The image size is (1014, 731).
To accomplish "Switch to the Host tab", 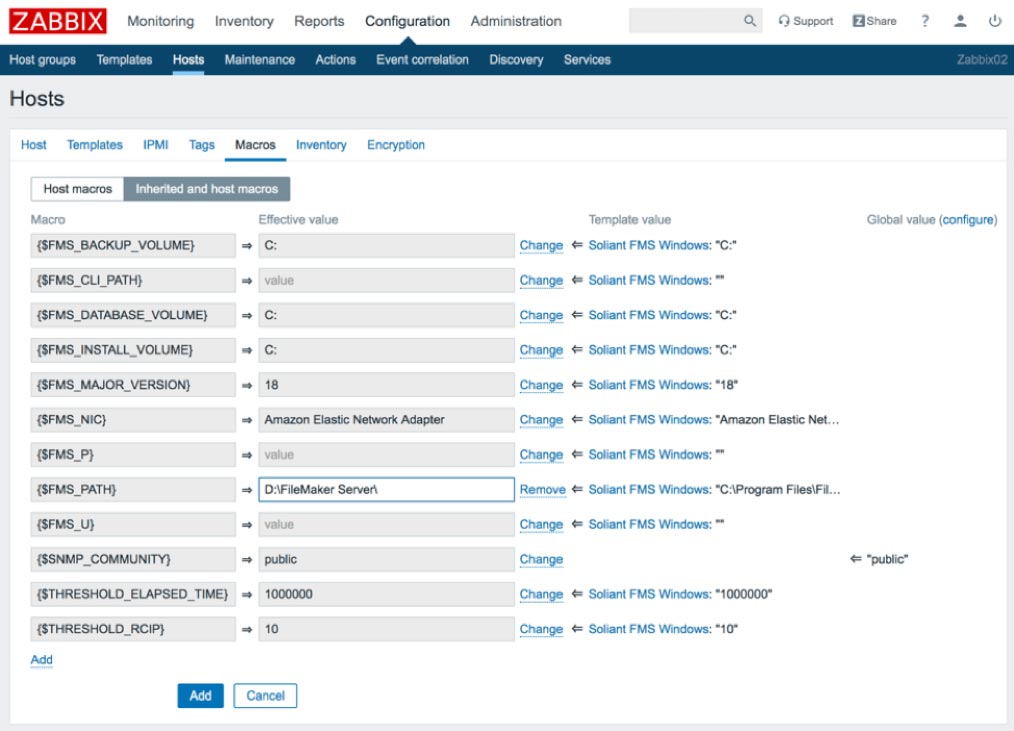I will pos(34,145).
